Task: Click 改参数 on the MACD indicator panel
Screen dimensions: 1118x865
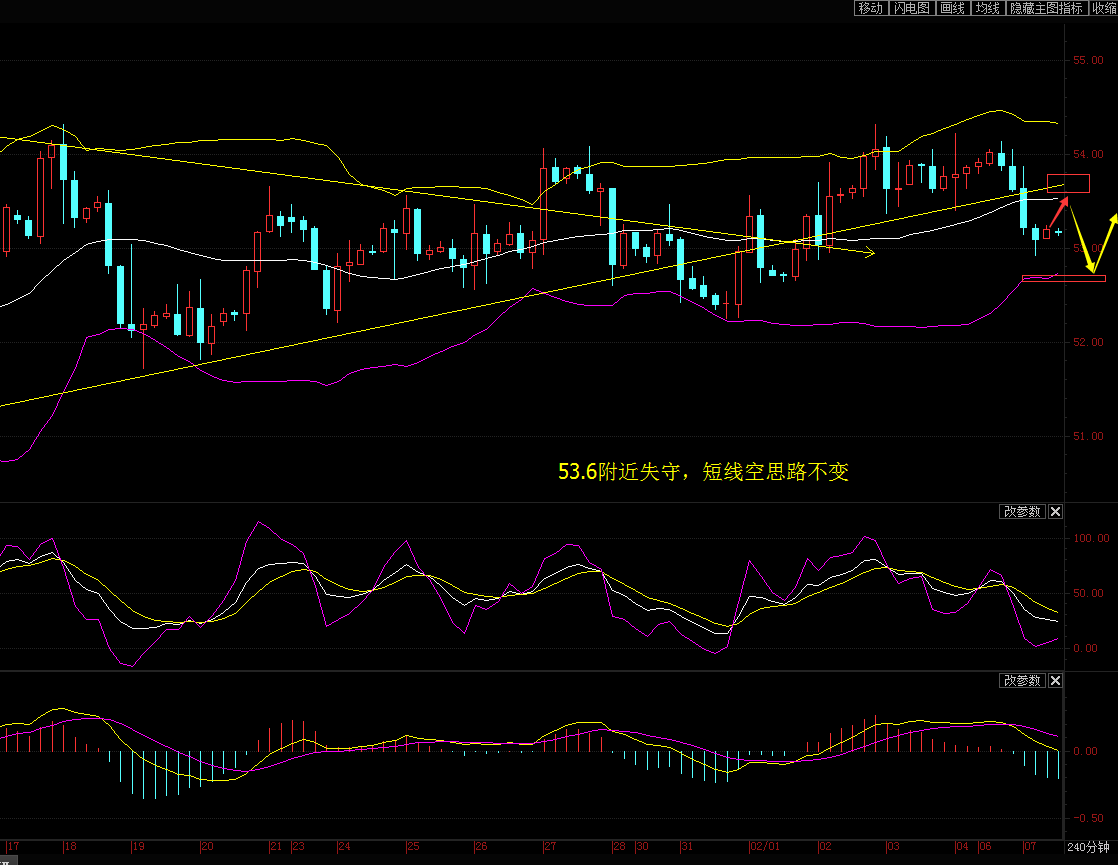Action: 1021,680
